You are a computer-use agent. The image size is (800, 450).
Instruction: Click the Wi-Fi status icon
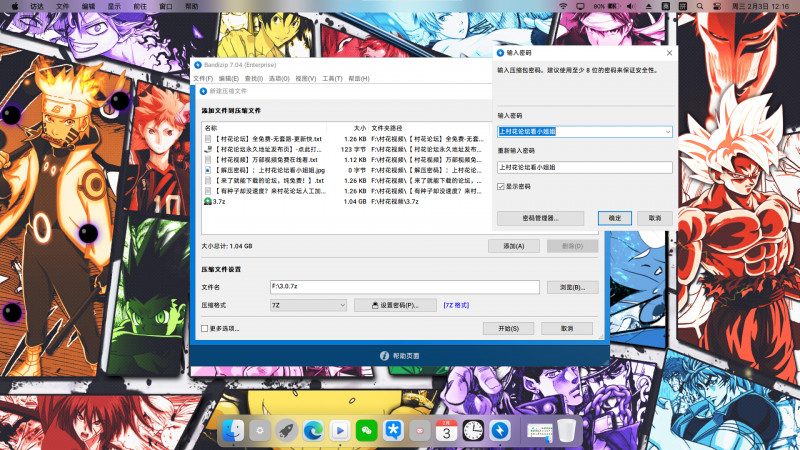(562, 6)
